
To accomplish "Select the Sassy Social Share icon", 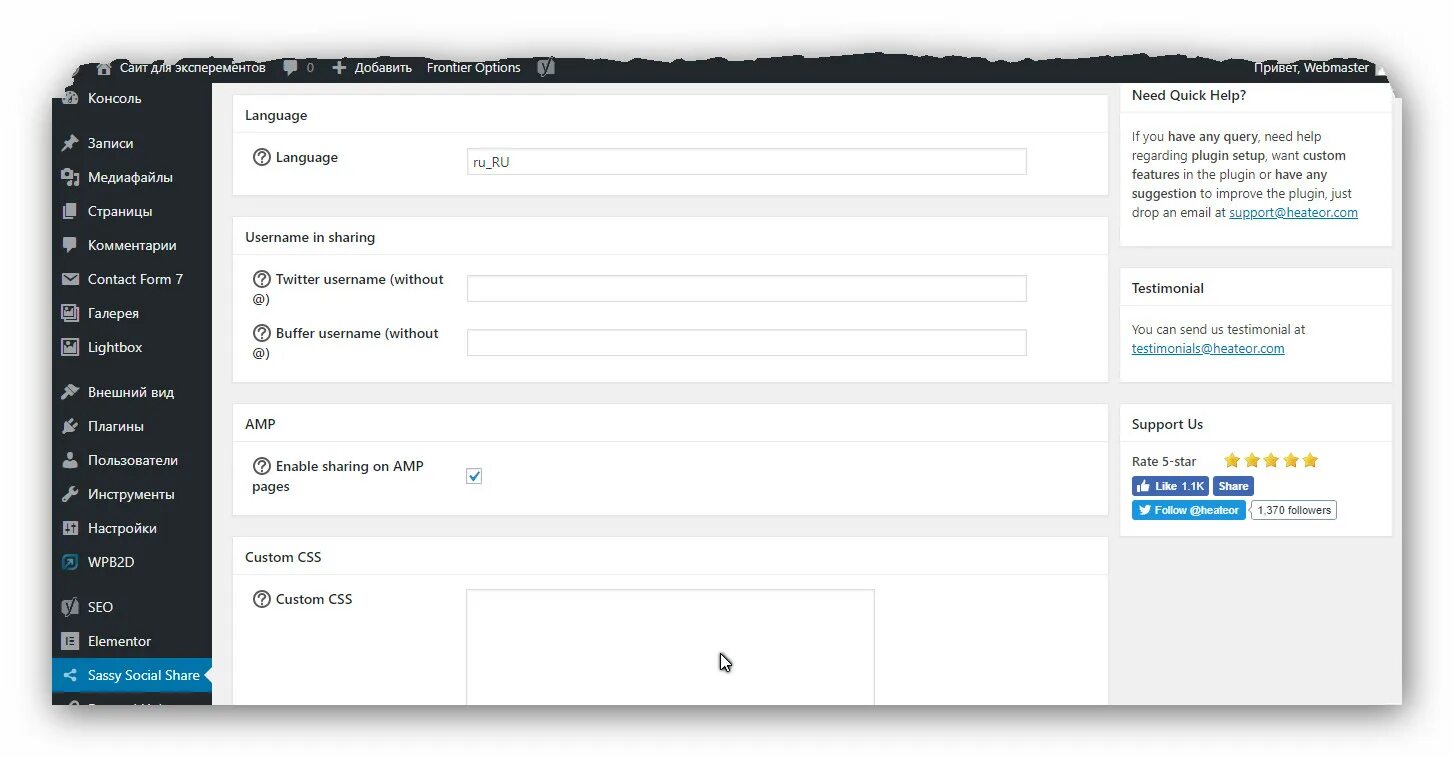I will [x=70, y=675].
